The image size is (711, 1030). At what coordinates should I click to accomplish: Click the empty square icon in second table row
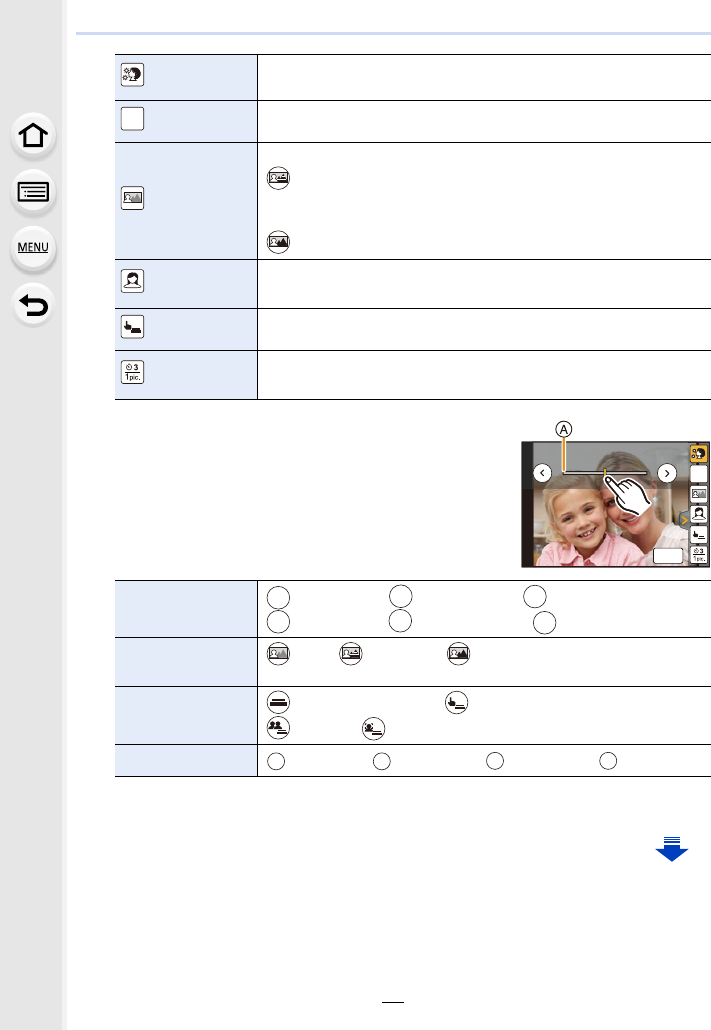pos(133,118)
